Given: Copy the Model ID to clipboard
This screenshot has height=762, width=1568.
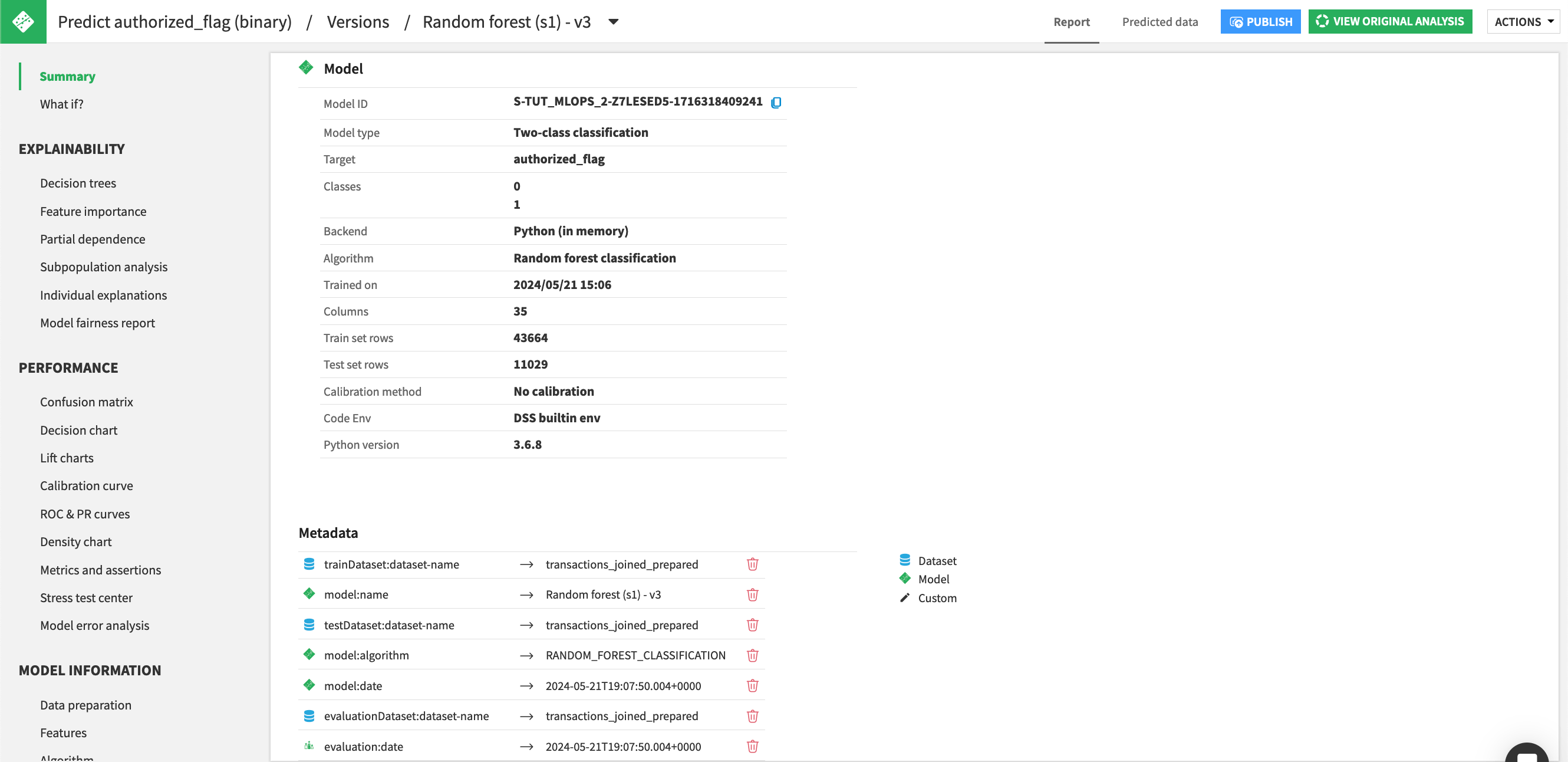Looking at the screenshot, I should (x=777, y=103).
